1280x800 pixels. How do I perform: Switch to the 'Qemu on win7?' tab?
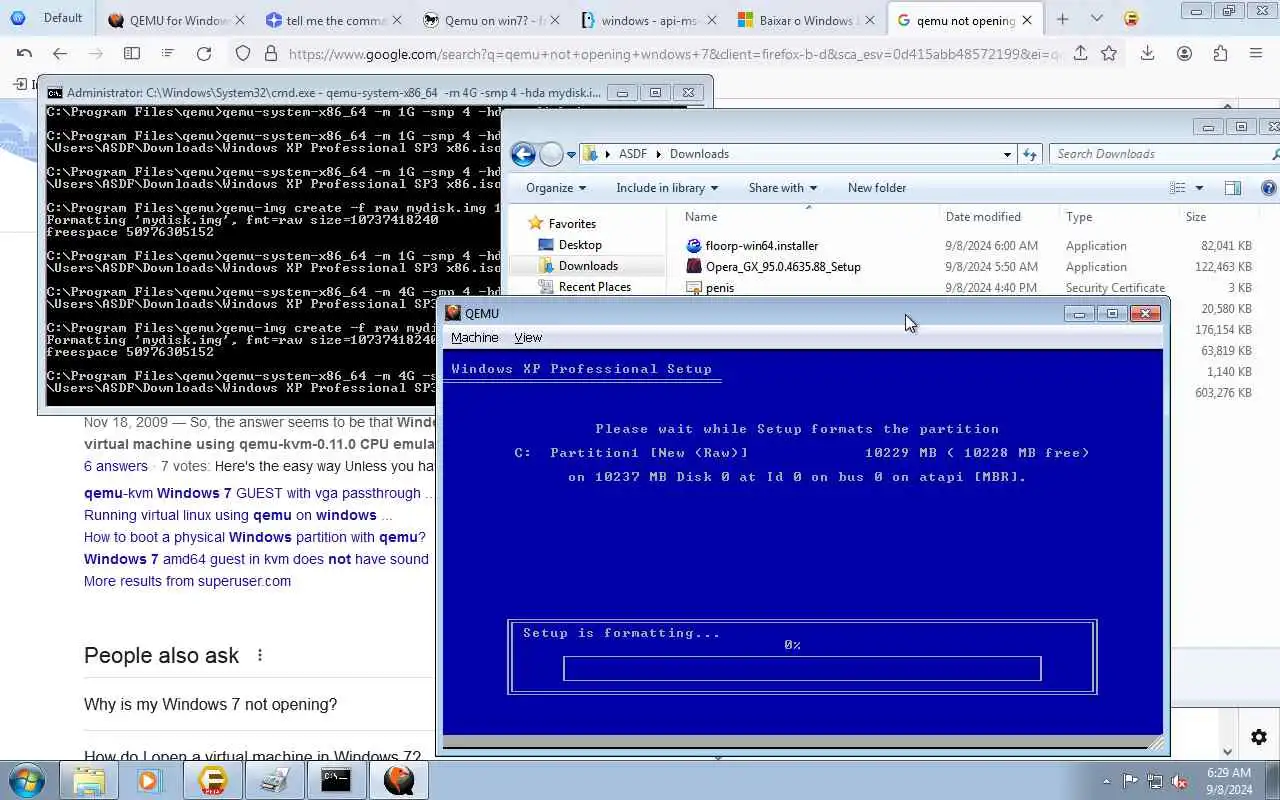[x=490, y=20]
